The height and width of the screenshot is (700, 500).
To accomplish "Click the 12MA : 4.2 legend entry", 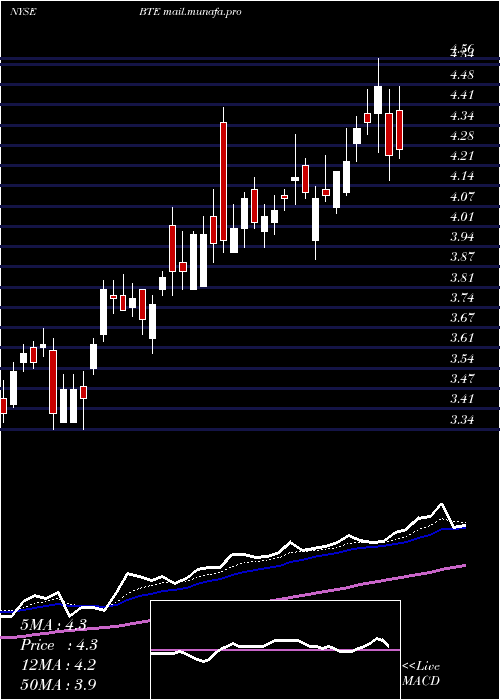I will click(x=59, y=665).
